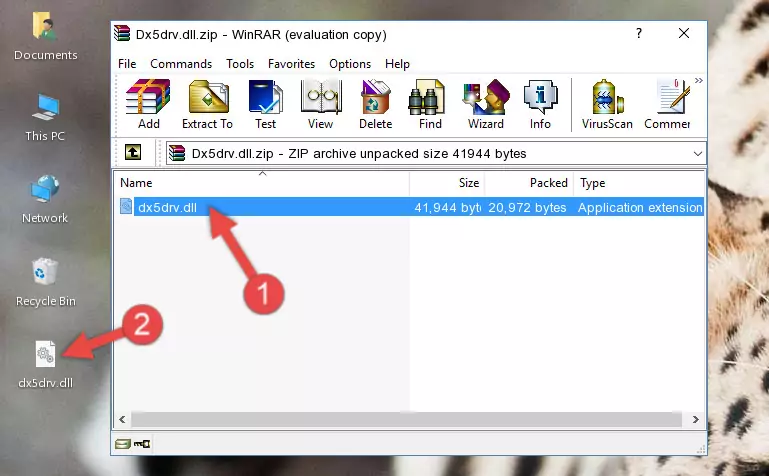Sort by the Type column header
This screenshot has width=769, height=476.
click(640, 183)
